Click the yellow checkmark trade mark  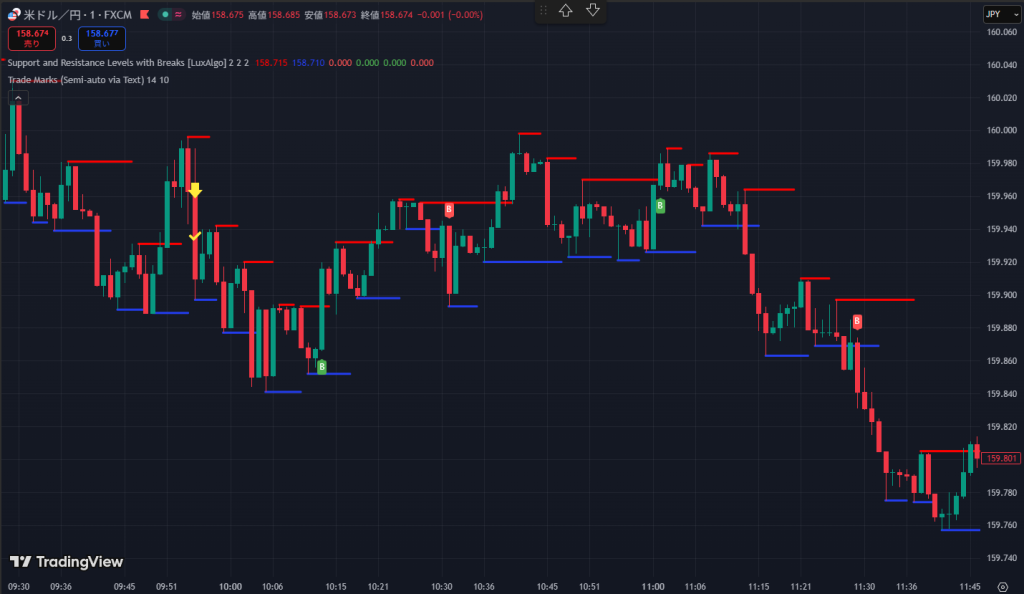[x=195, y=236]
